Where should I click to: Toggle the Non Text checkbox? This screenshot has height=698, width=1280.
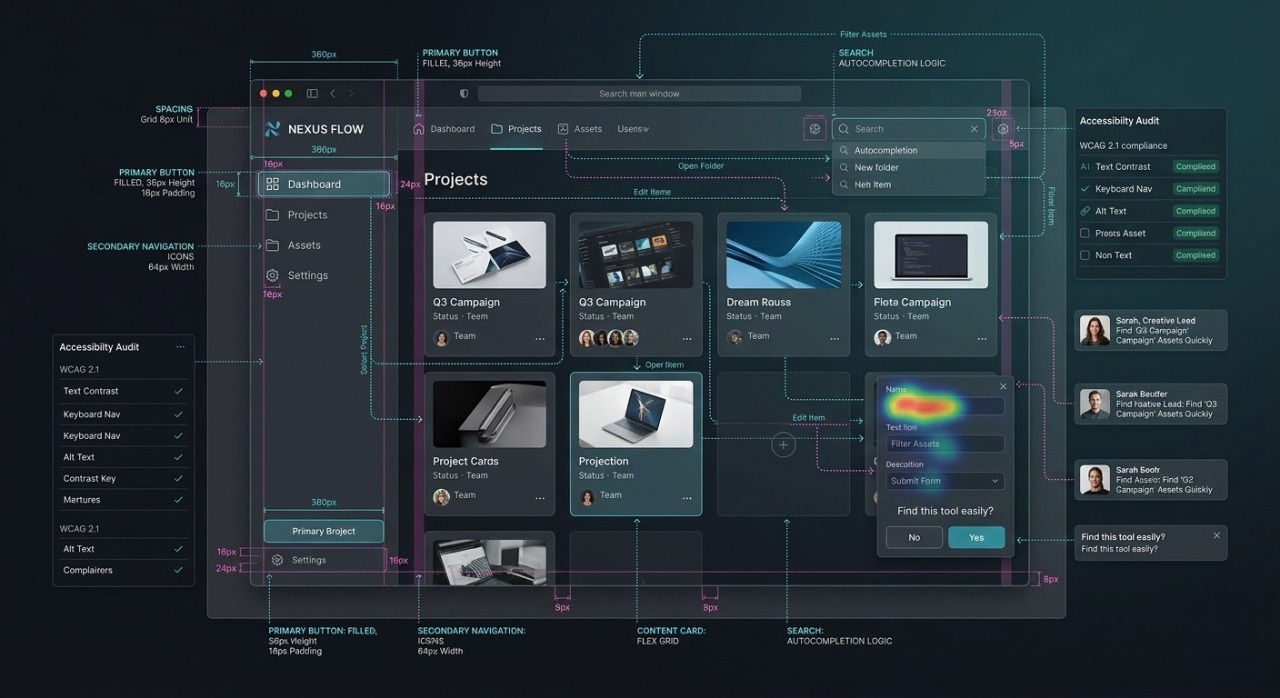1085,255
